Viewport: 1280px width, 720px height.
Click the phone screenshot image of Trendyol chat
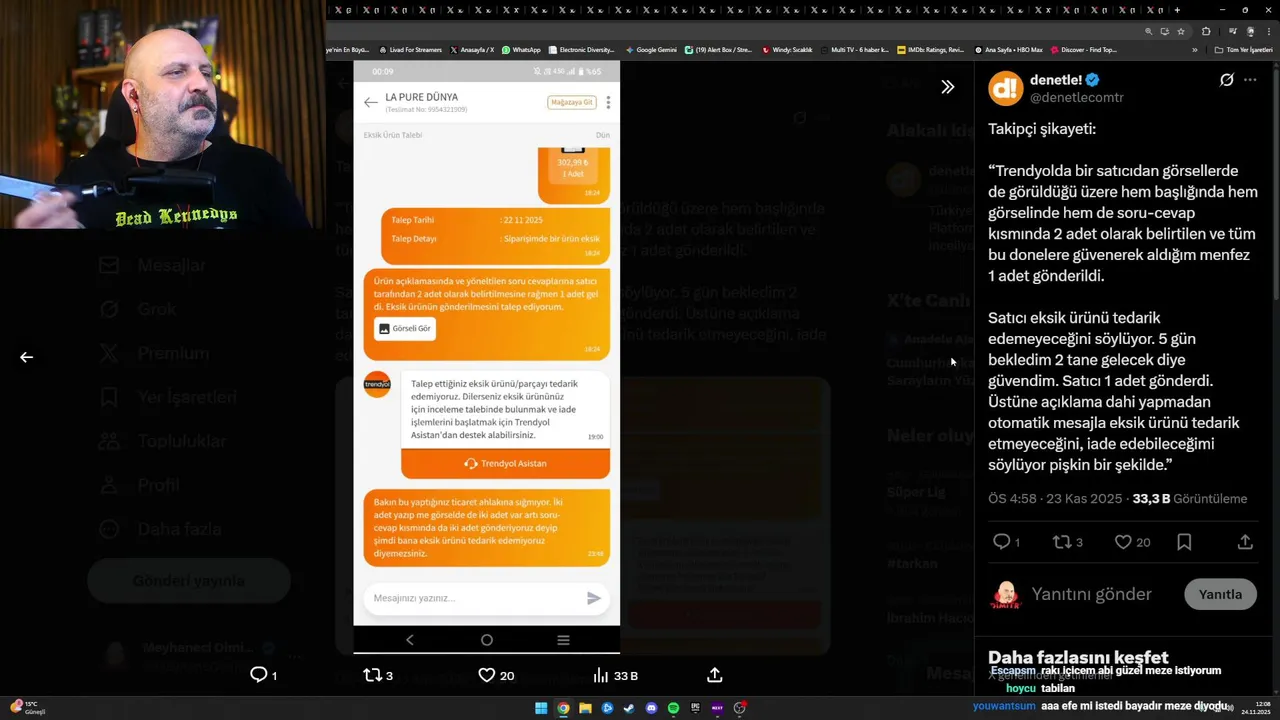click(x=486, y=357)
